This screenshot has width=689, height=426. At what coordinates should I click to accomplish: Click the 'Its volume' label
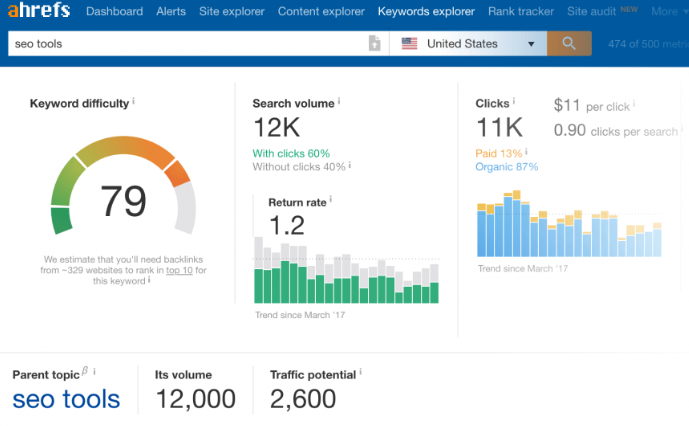pos(183,375)
